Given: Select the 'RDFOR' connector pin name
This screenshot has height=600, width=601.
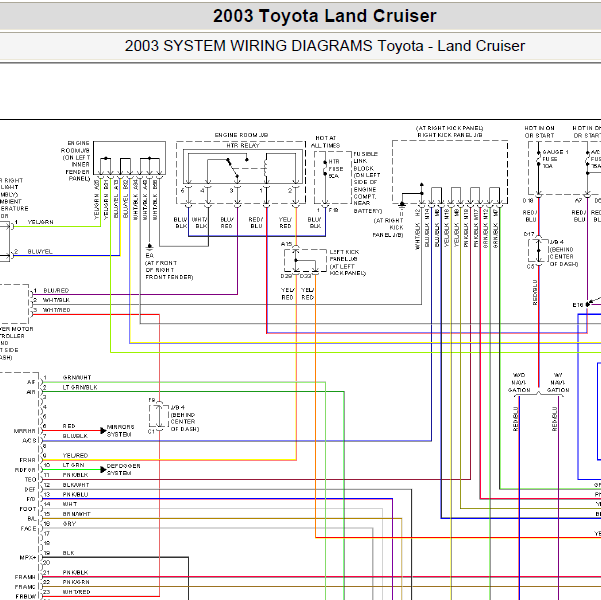Looking at the screenshot, I should click(25, 470).
